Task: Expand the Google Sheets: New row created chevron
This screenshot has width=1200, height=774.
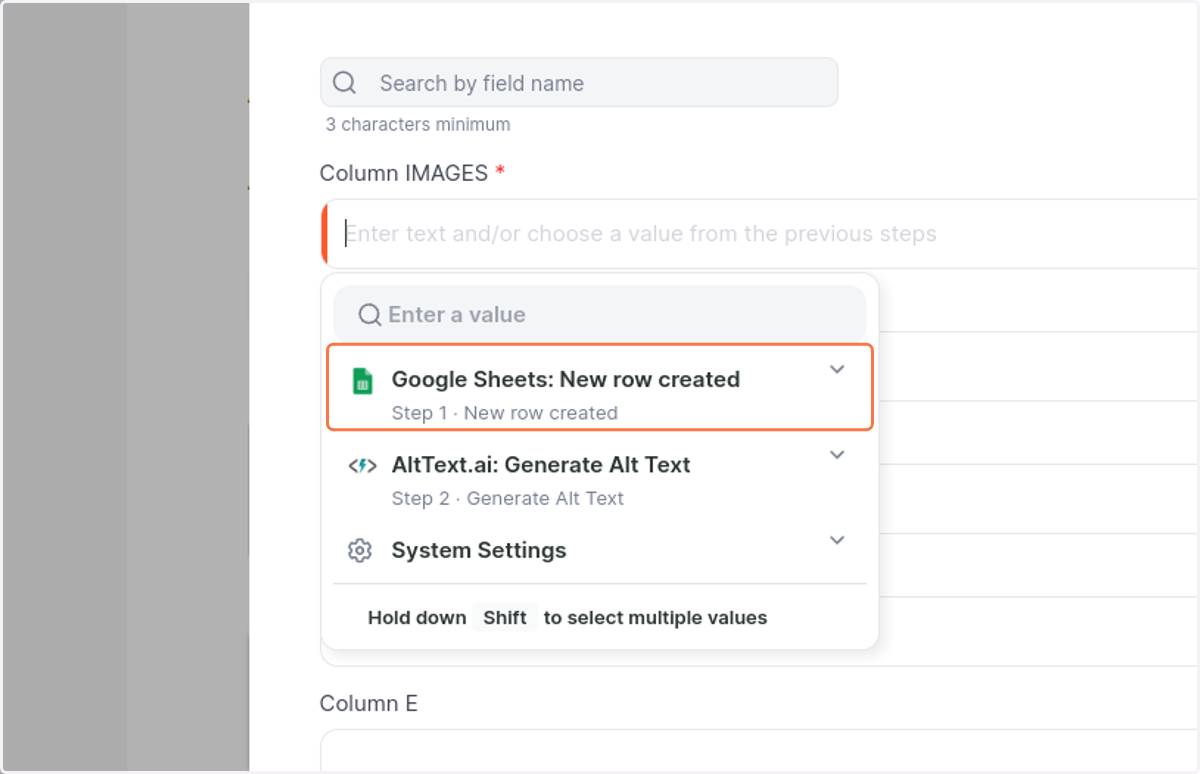Action: [838, 370]
